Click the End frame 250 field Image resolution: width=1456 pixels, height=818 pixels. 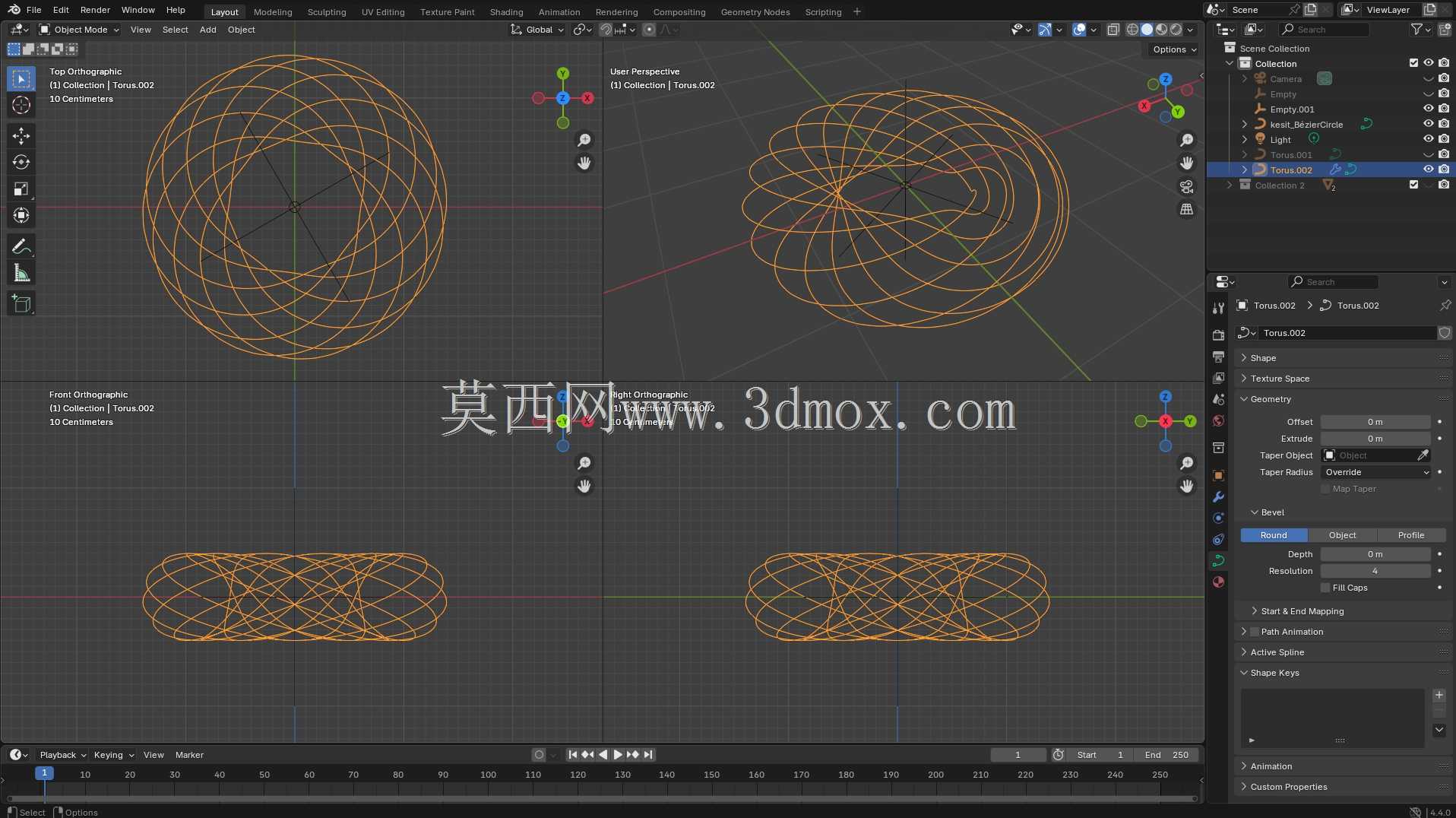pyautogui.click(x=1166, y=755)
